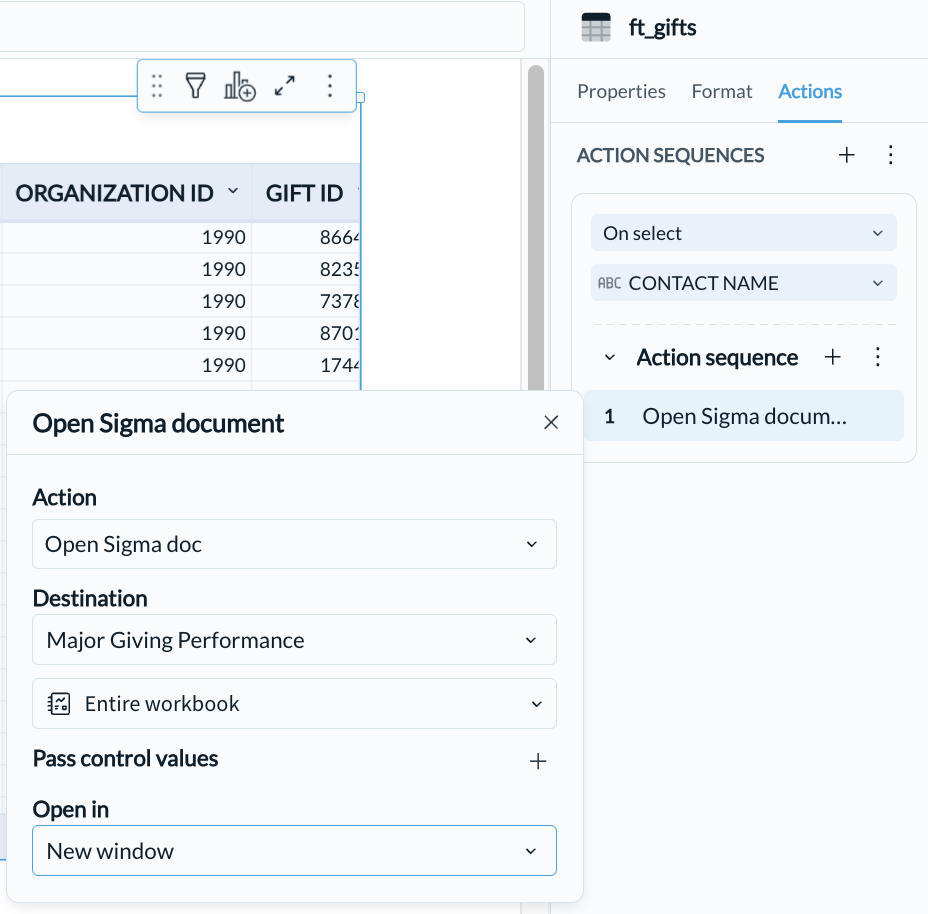Open the filter funnel icon
The image size is (928, 914).
pos(195,86)
